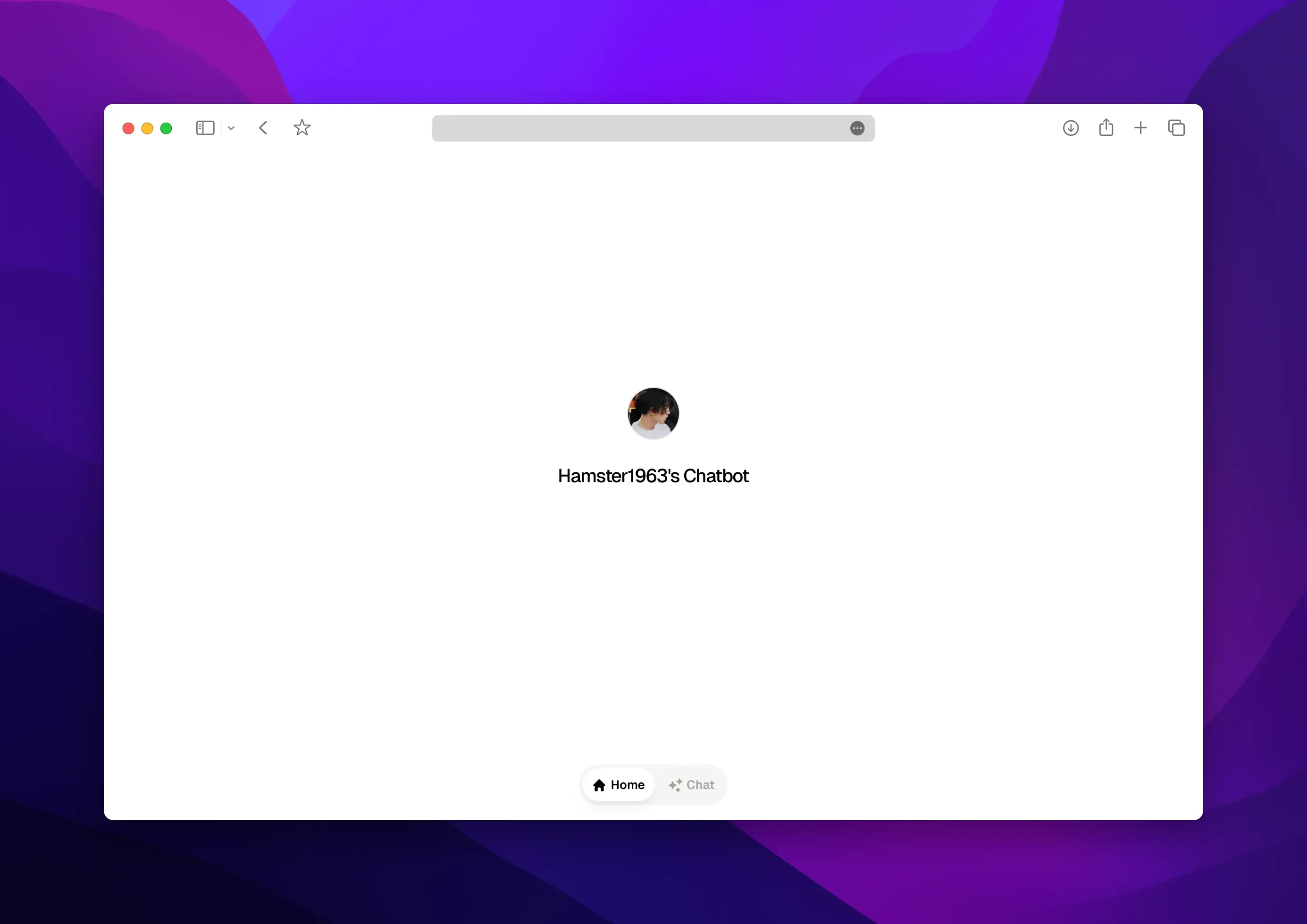Click the chatbot profile avatar

coord(653,413)
